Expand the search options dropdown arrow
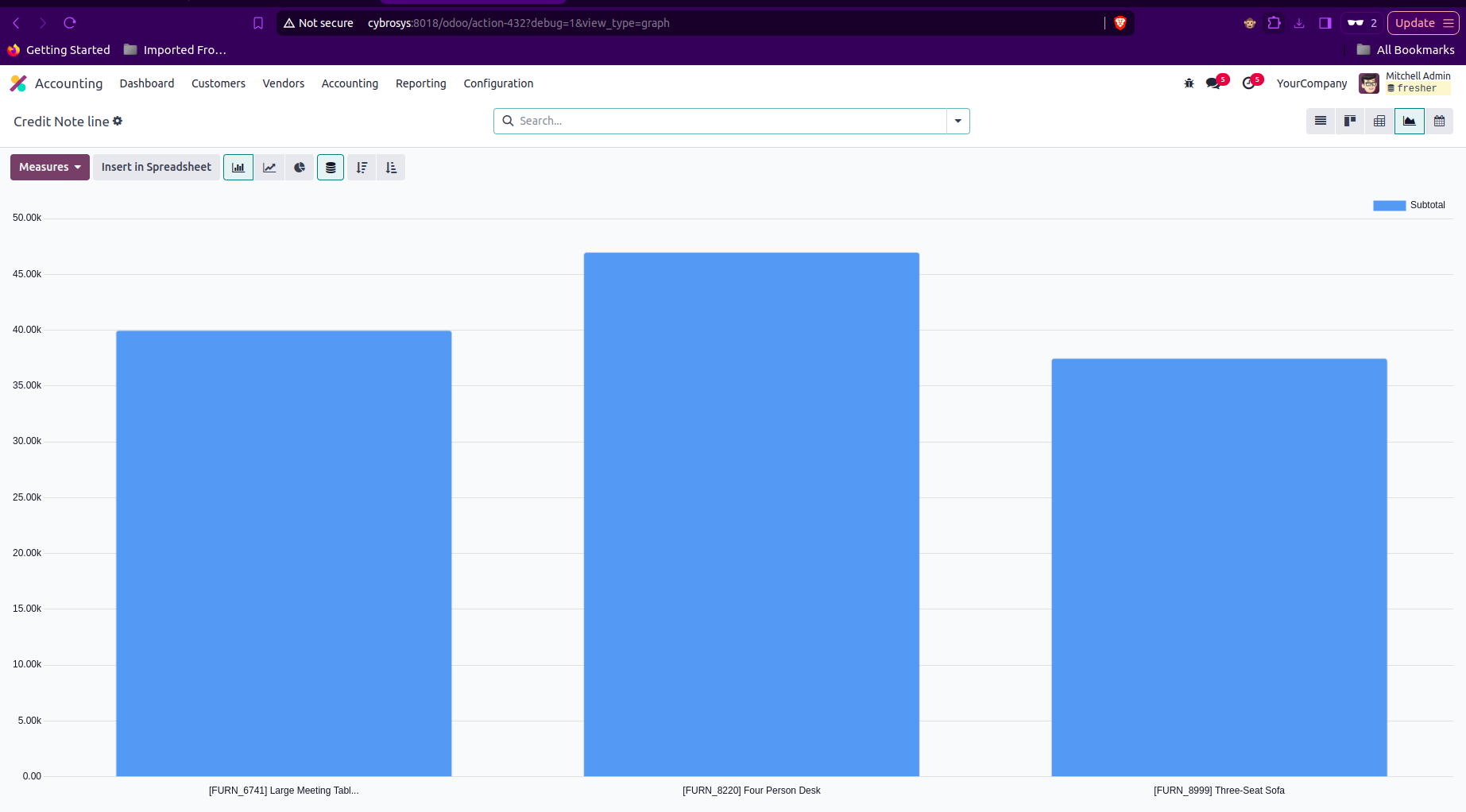 click(x=958, y=122)
